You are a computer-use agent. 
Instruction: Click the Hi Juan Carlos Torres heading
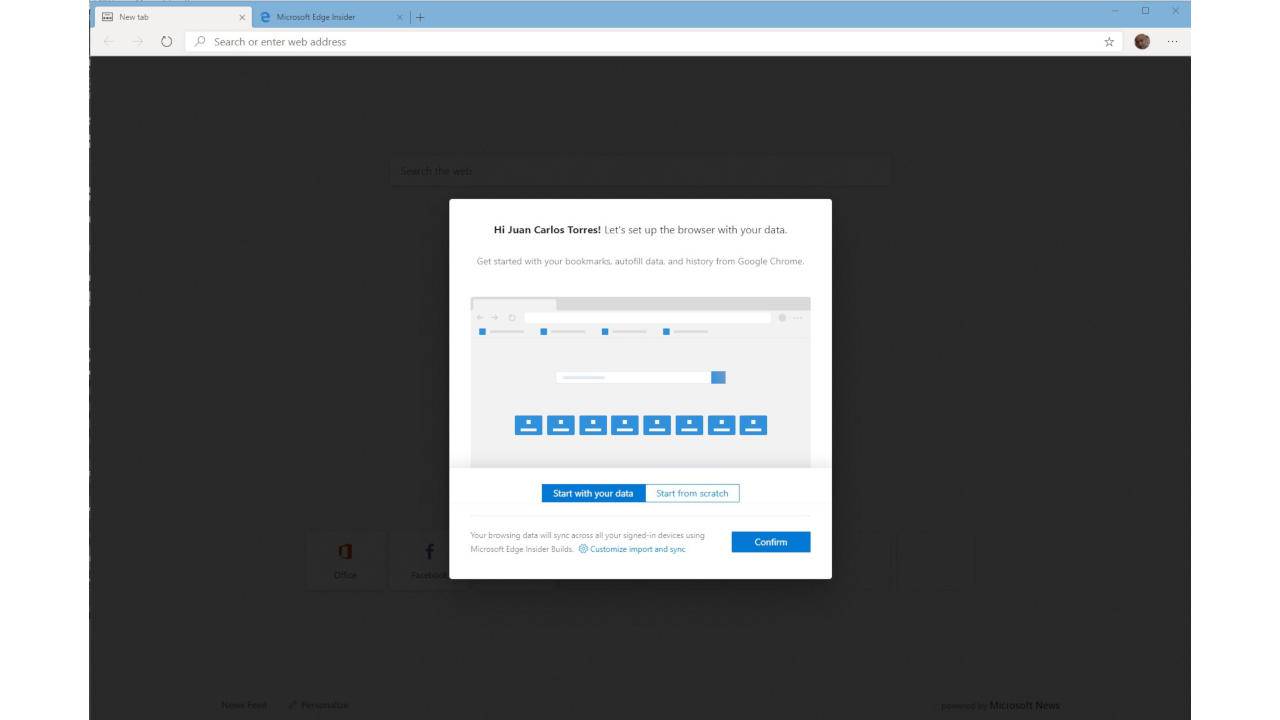click(x=547, y=230)
